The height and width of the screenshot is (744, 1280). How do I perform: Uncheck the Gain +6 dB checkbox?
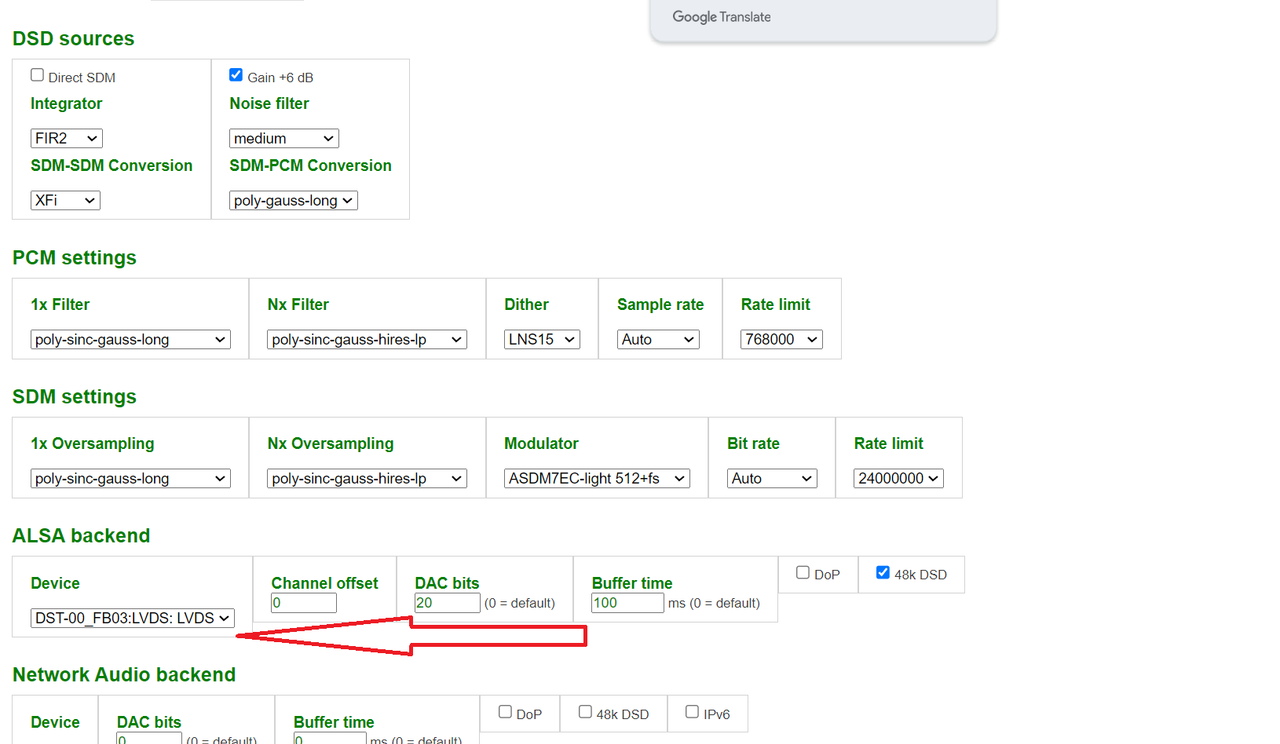tap(236, 75)
